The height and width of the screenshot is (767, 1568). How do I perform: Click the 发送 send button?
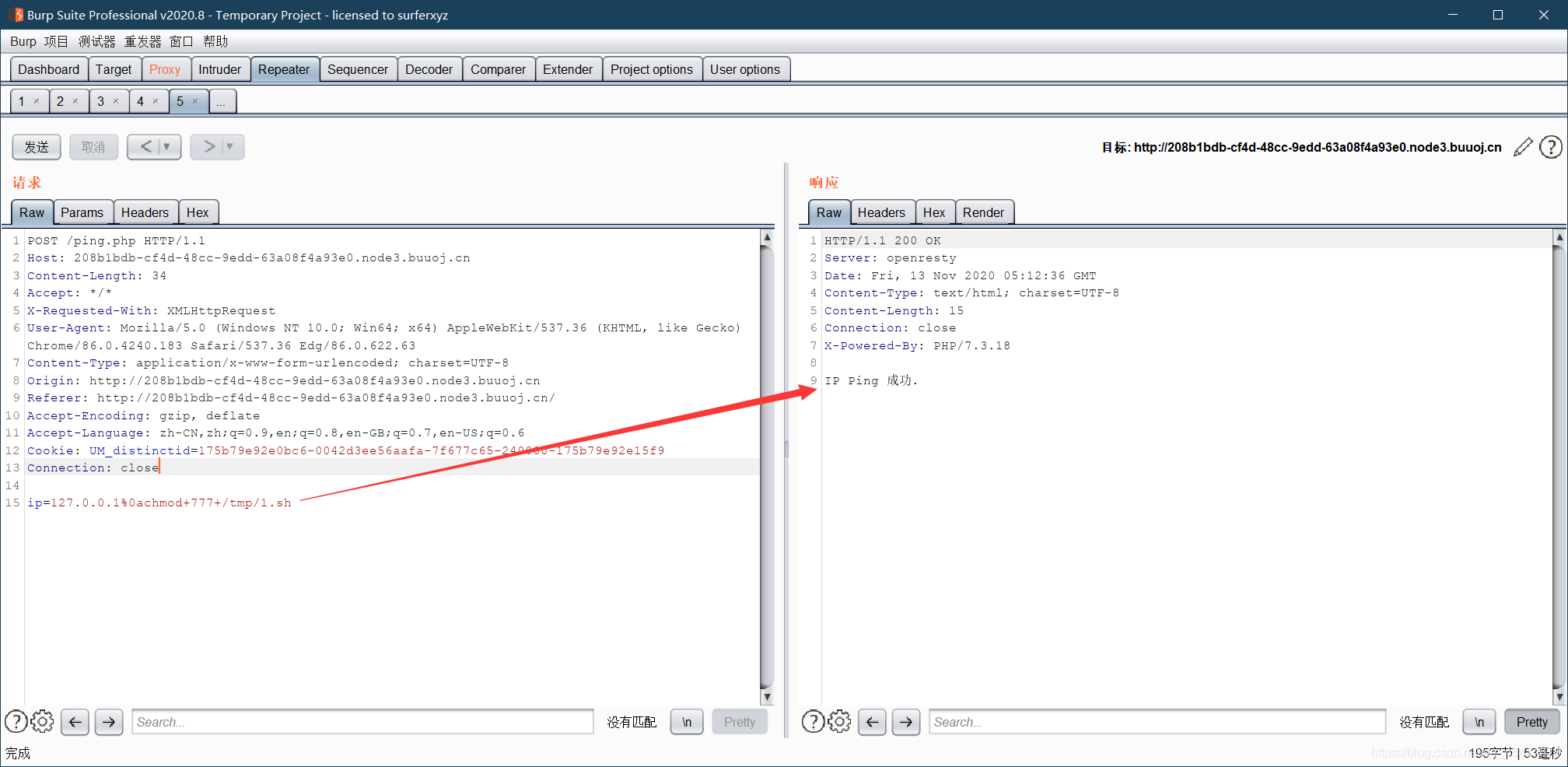[37, 147]
